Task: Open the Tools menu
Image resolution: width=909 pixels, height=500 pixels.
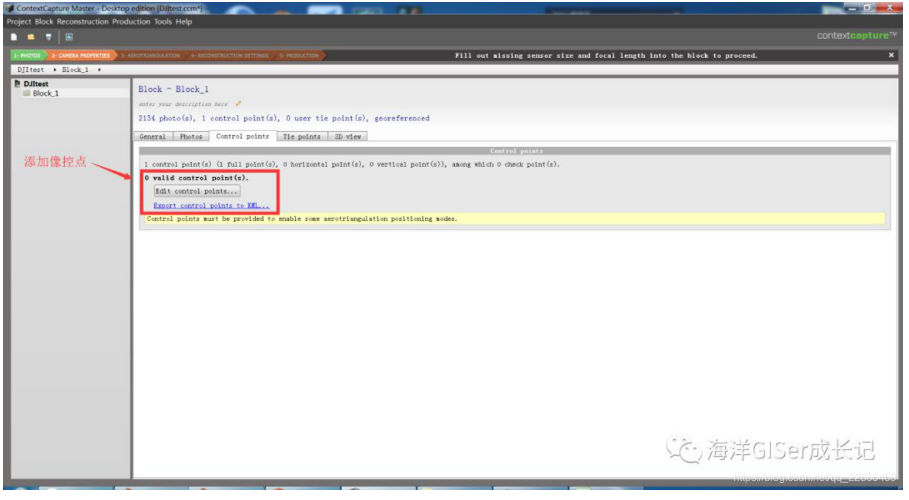Action: tap(163, 21)
